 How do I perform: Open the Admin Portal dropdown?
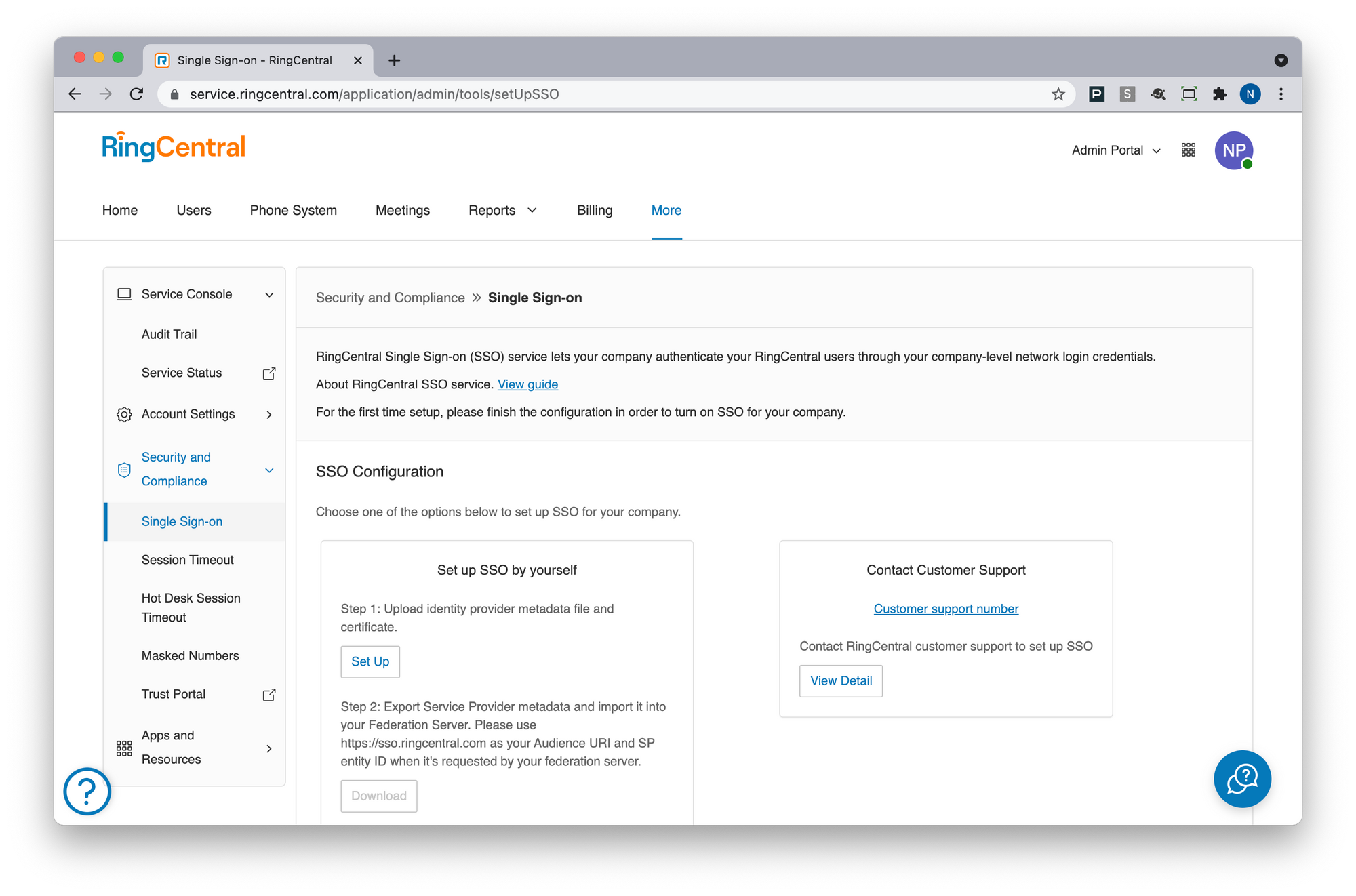pyautogui.click(x=1116, y=150)
